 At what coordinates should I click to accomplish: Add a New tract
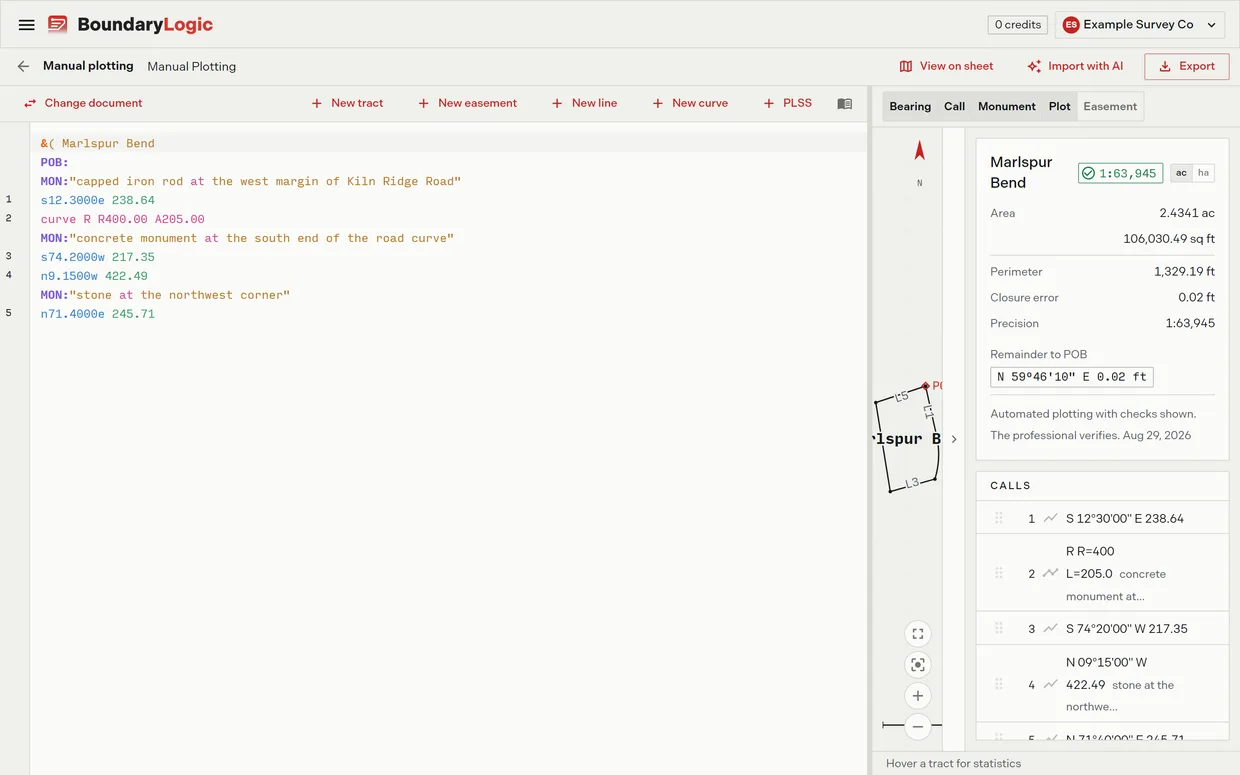coord(346,103)
